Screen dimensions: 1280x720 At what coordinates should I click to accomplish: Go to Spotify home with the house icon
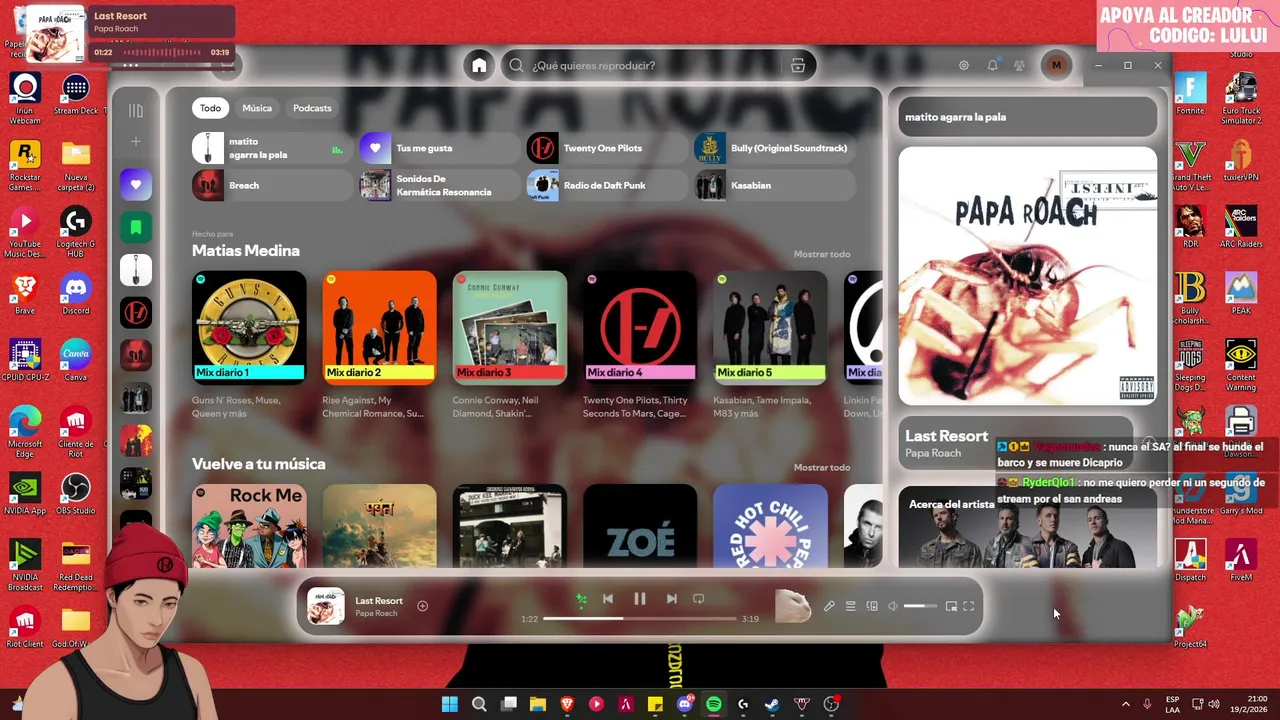(479, 65)
